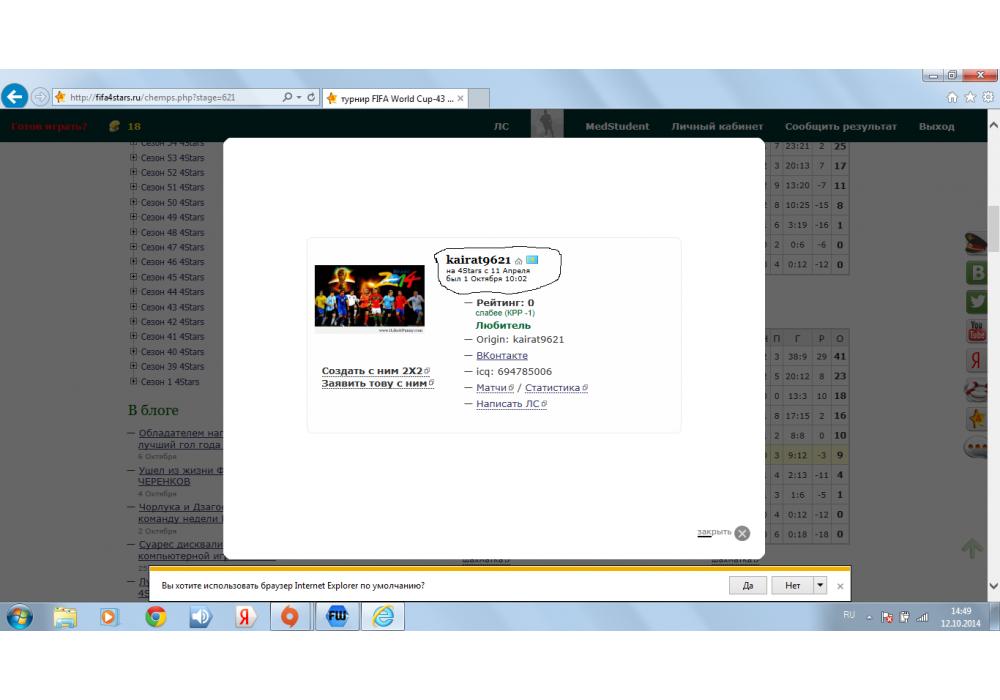Expand the Сезон 50 4Stars tree item
Image resolution: width=1000 pixels, height=700 pixels.
point(134,202)
